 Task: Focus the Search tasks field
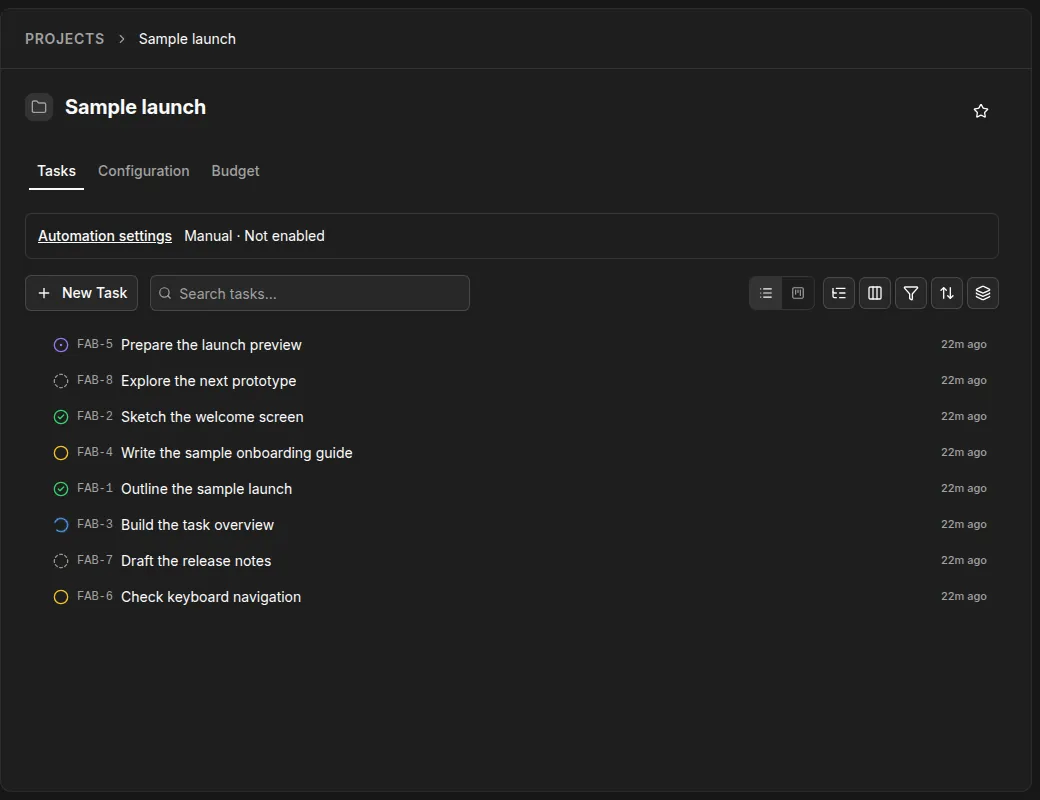310,293
